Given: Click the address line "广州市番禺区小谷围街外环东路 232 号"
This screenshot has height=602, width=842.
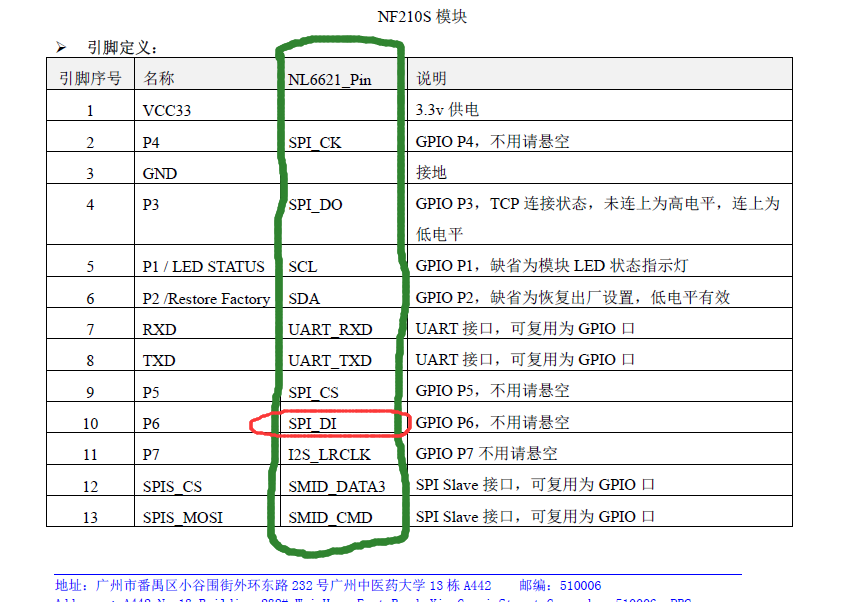Looking at the screenshot, I should pyautogui.click(x=212, y=585).
